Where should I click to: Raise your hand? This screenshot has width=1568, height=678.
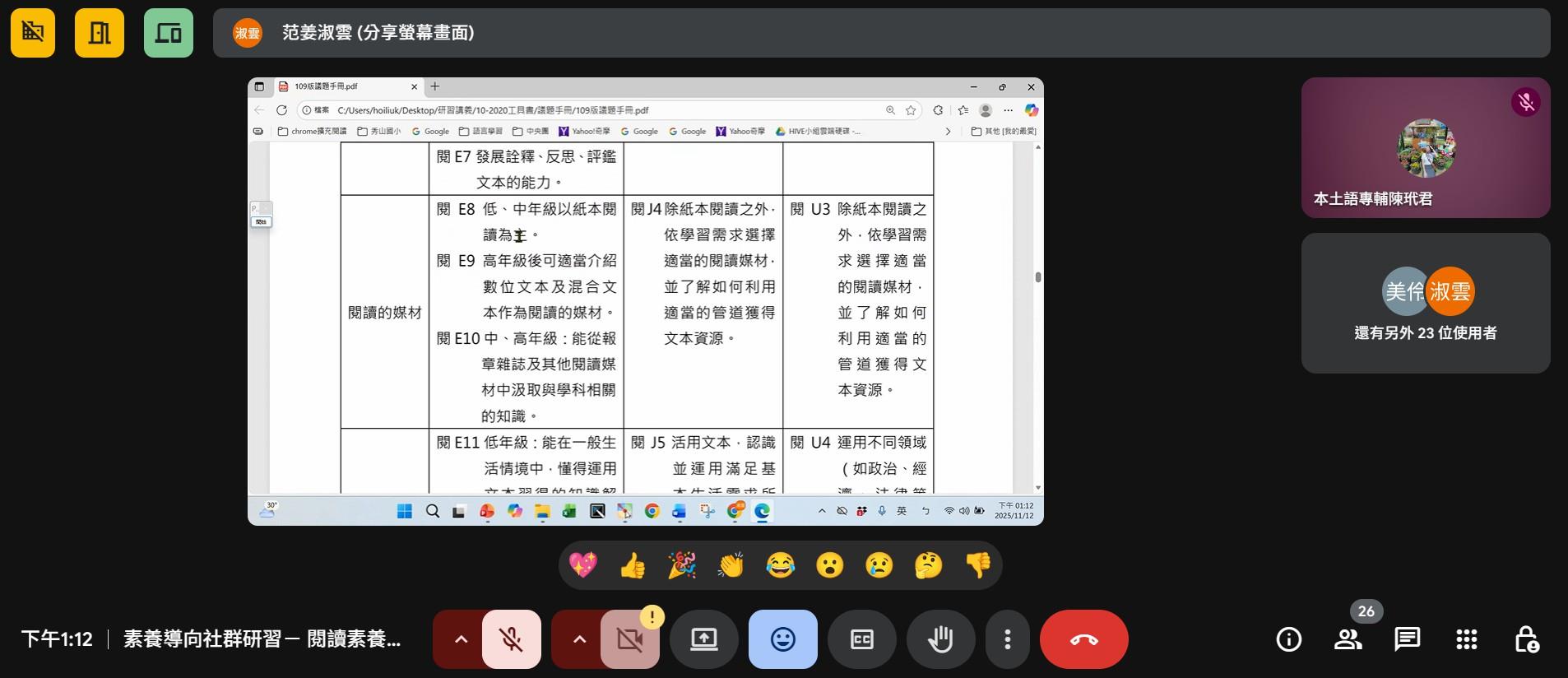940,639
